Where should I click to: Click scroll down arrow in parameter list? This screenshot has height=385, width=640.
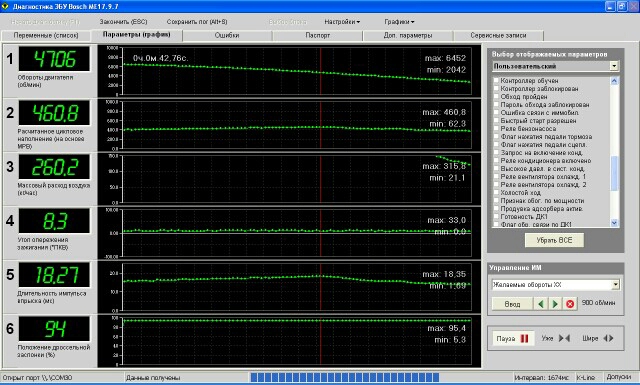pyautogui.click(x=615, y=223)
